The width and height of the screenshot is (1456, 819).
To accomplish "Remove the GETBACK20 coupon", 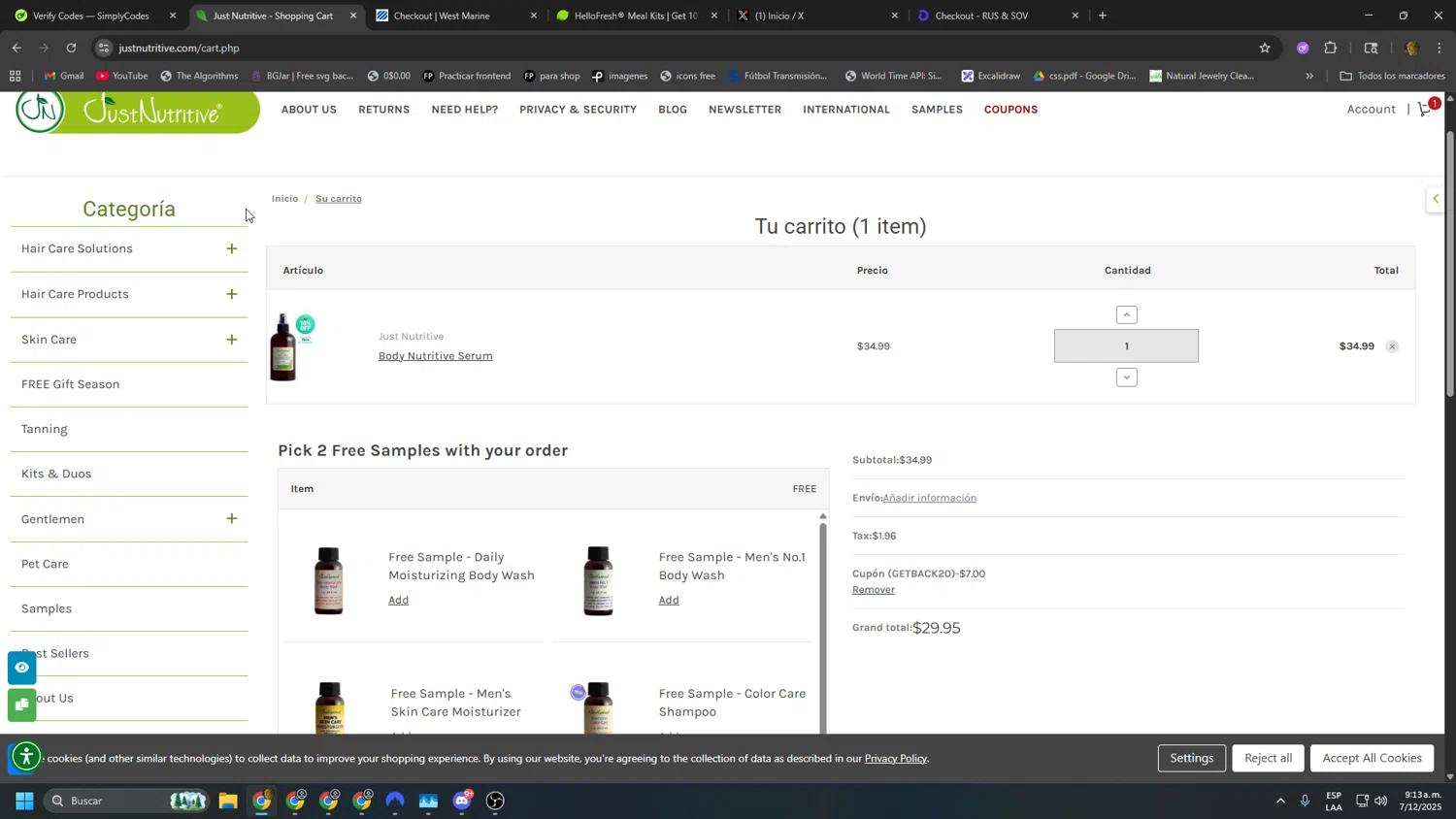I will 873,590.
